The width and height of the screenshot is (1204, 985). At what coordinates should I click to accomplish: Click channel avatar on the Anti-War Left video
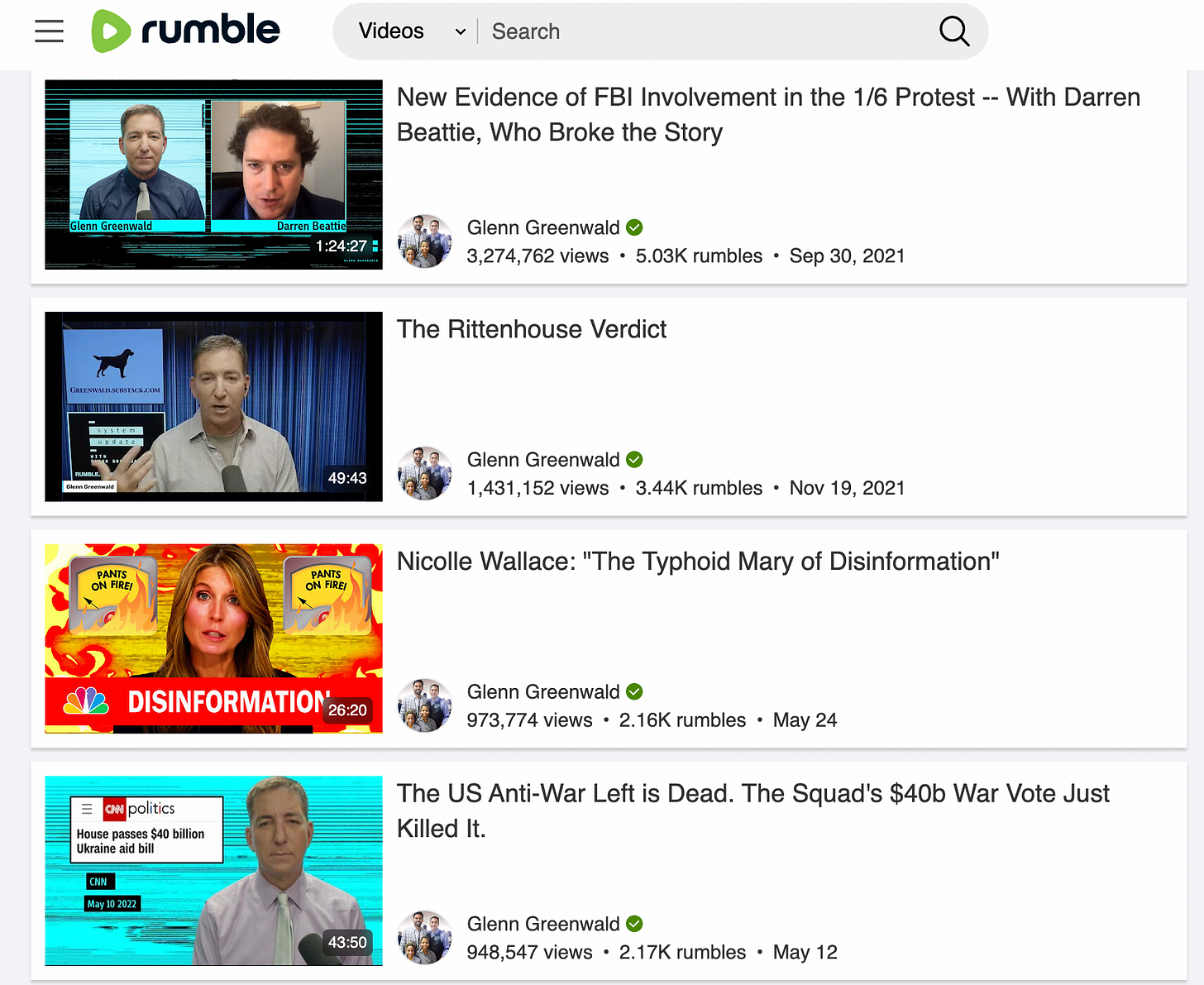[425, 938]
